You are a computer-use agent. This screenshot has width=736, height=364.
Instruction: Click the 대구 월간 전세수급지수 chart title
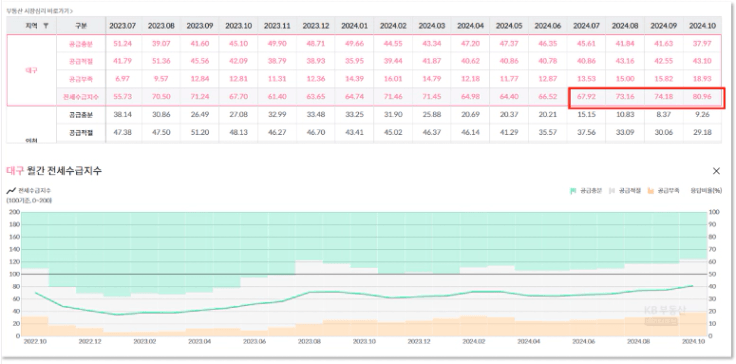point(54,171)
